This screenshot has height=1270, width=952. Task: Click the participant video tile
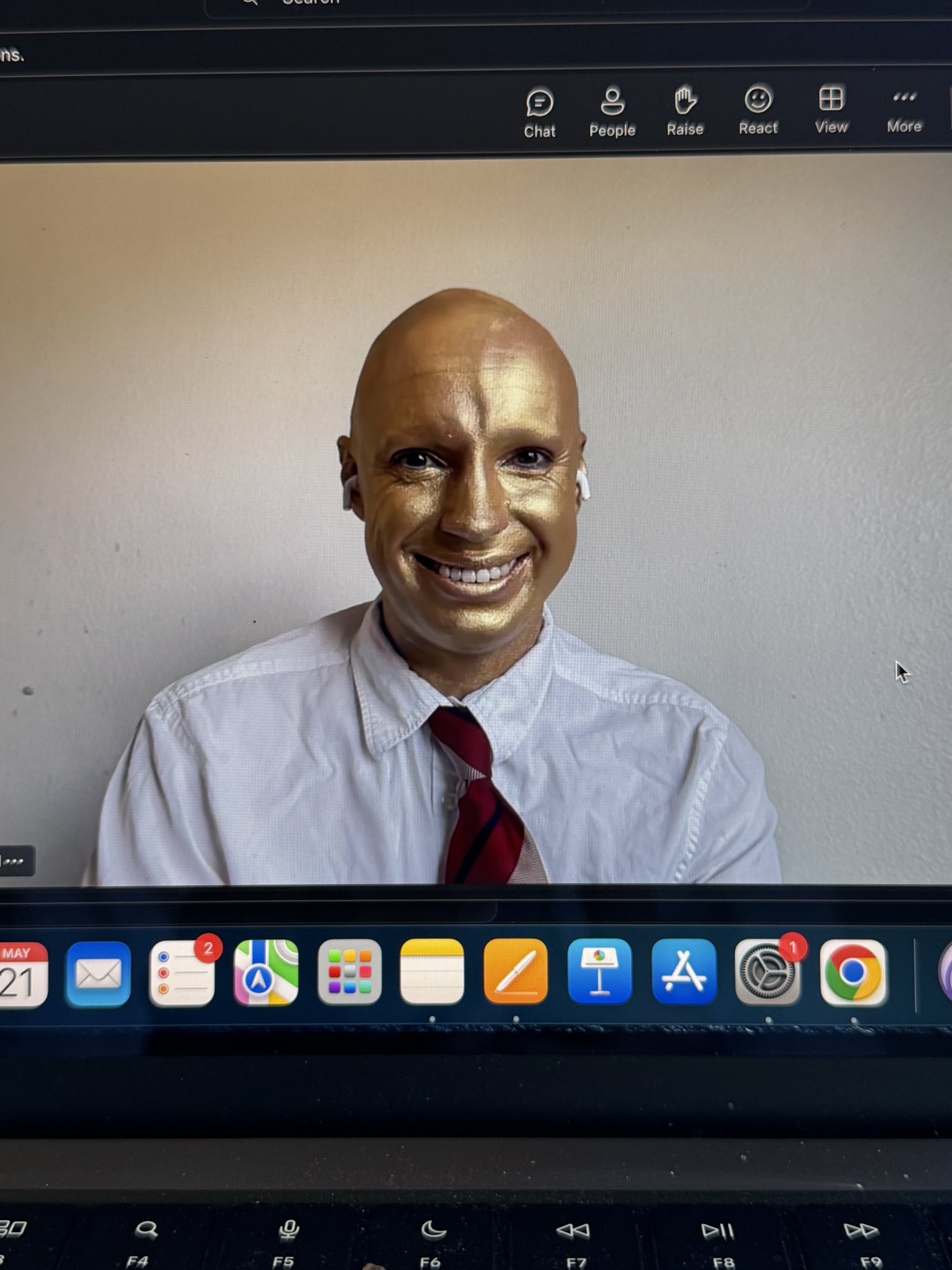(475, 522)
